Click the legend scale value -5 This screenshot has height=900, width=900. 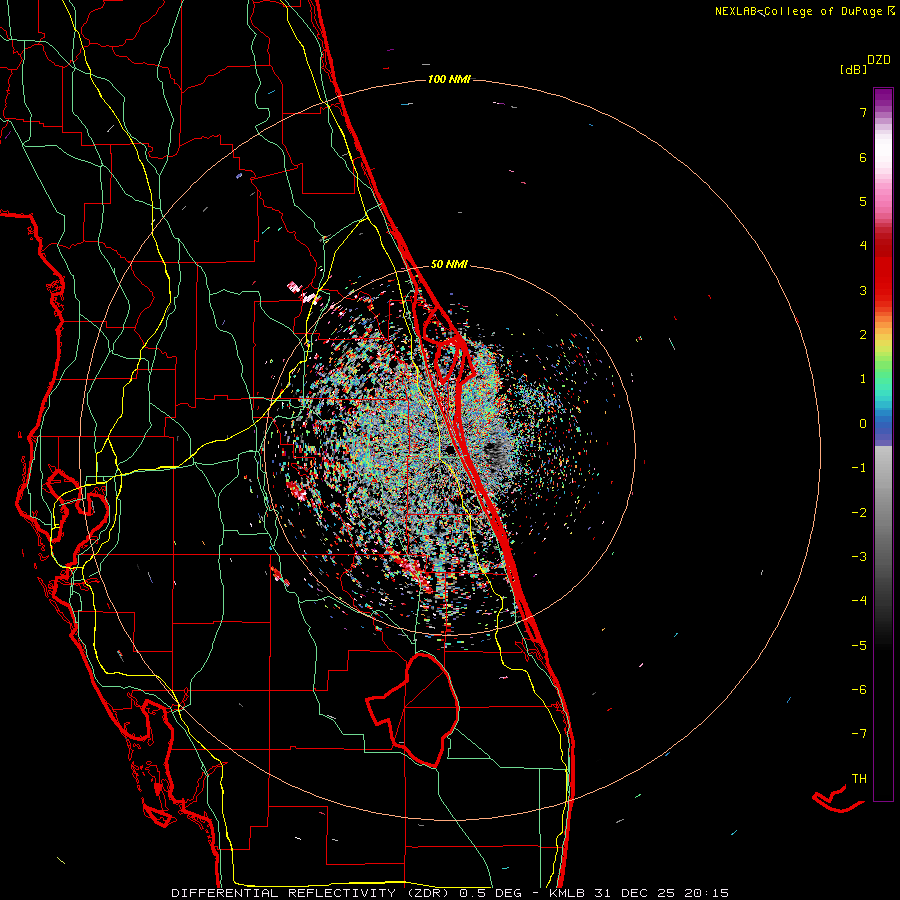point(859,646)
